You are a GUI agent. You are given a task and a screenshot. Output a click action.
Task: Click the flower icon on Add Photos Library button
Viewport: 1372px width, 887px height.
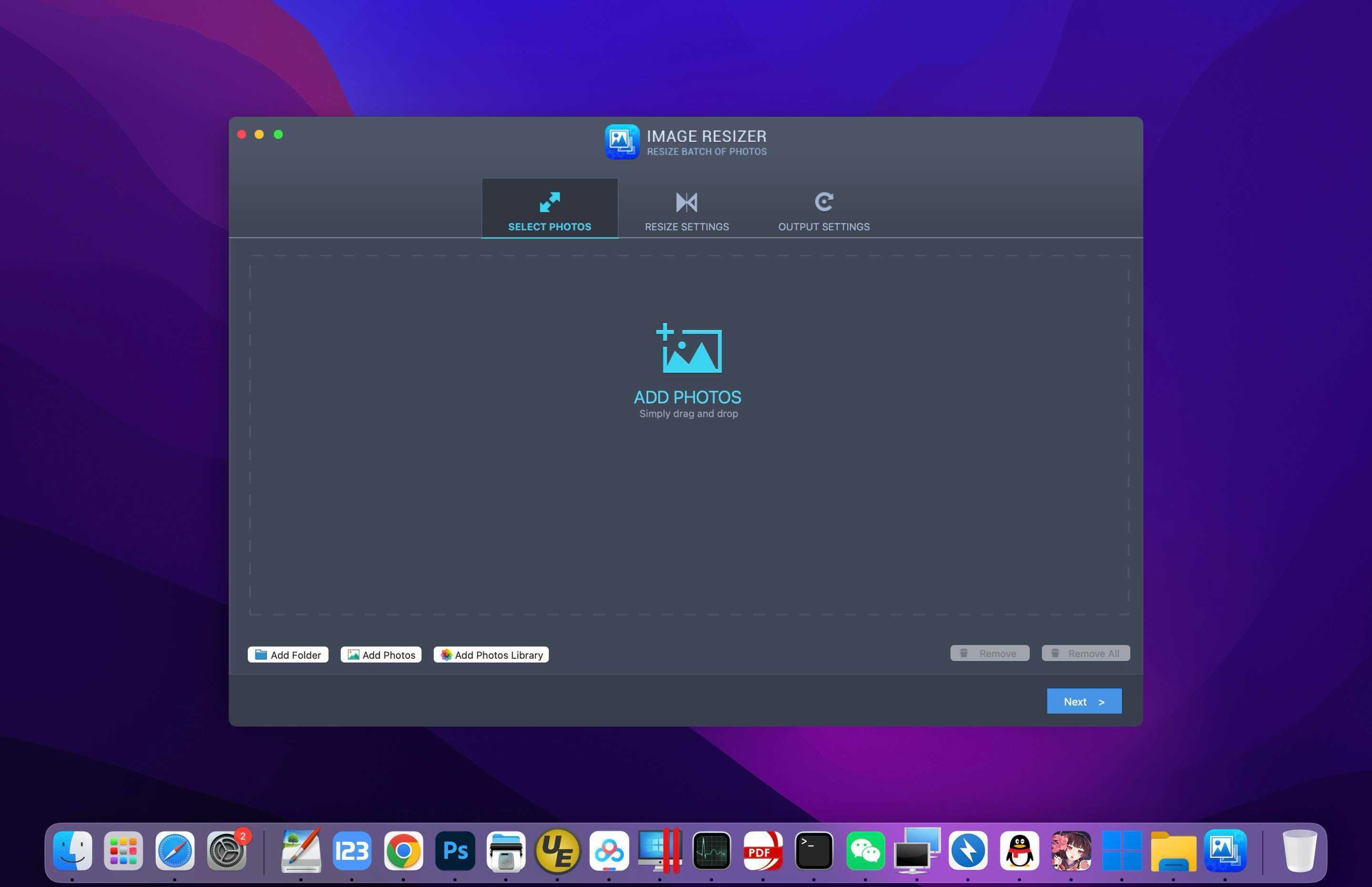(444, 655)
